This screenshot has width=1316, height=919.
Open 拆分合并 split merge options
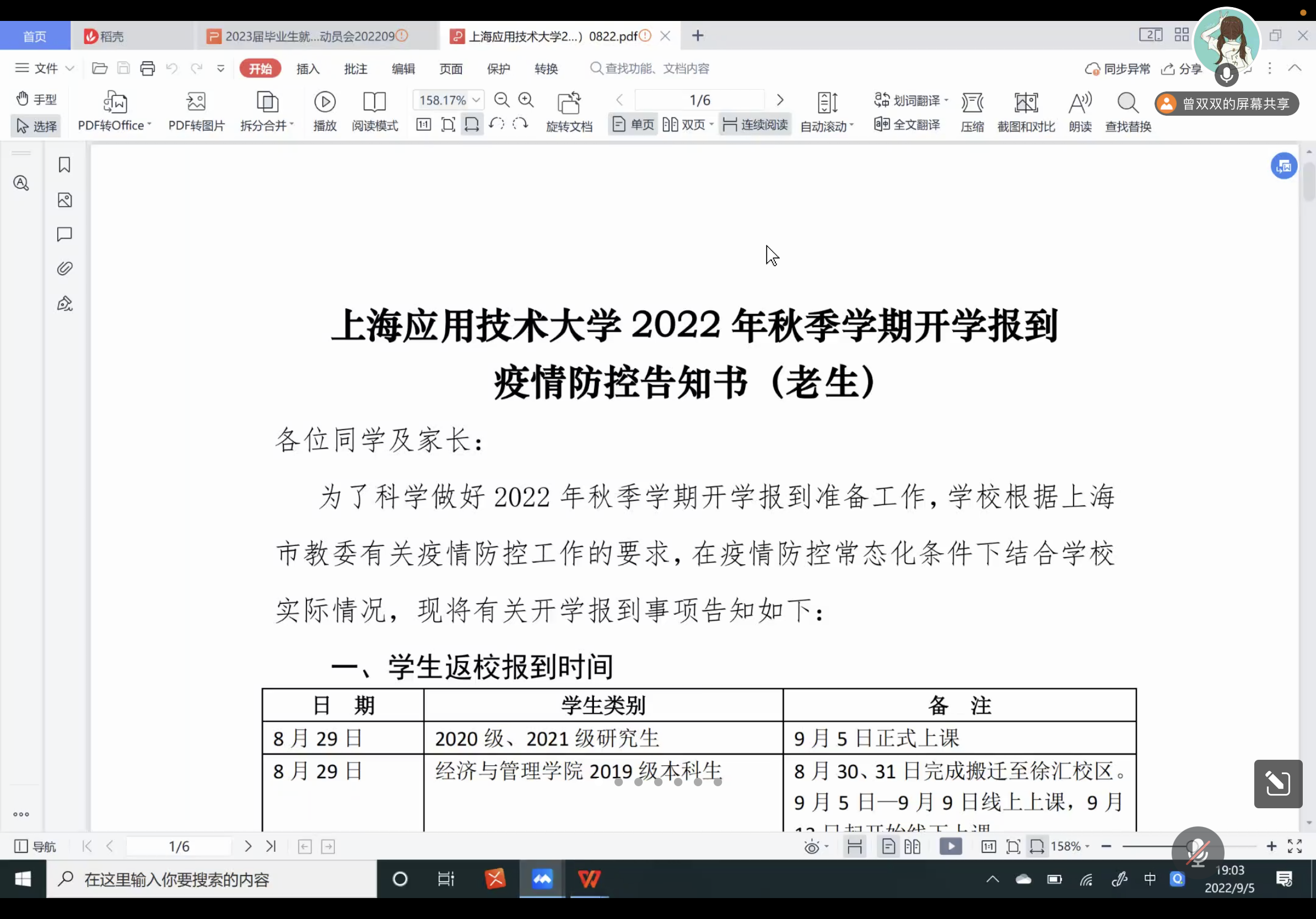click(267, 112)
